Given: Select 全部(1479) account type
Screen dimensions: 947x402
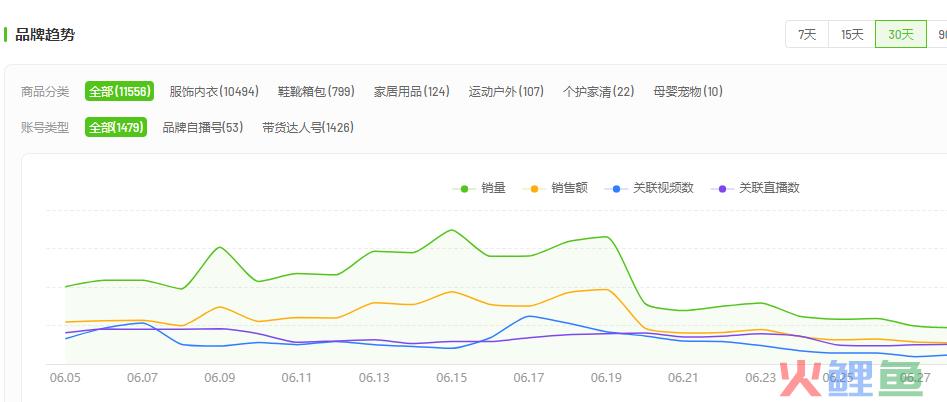Looking at the screenshot, I should pyautogui.click(x=116, y=127).
